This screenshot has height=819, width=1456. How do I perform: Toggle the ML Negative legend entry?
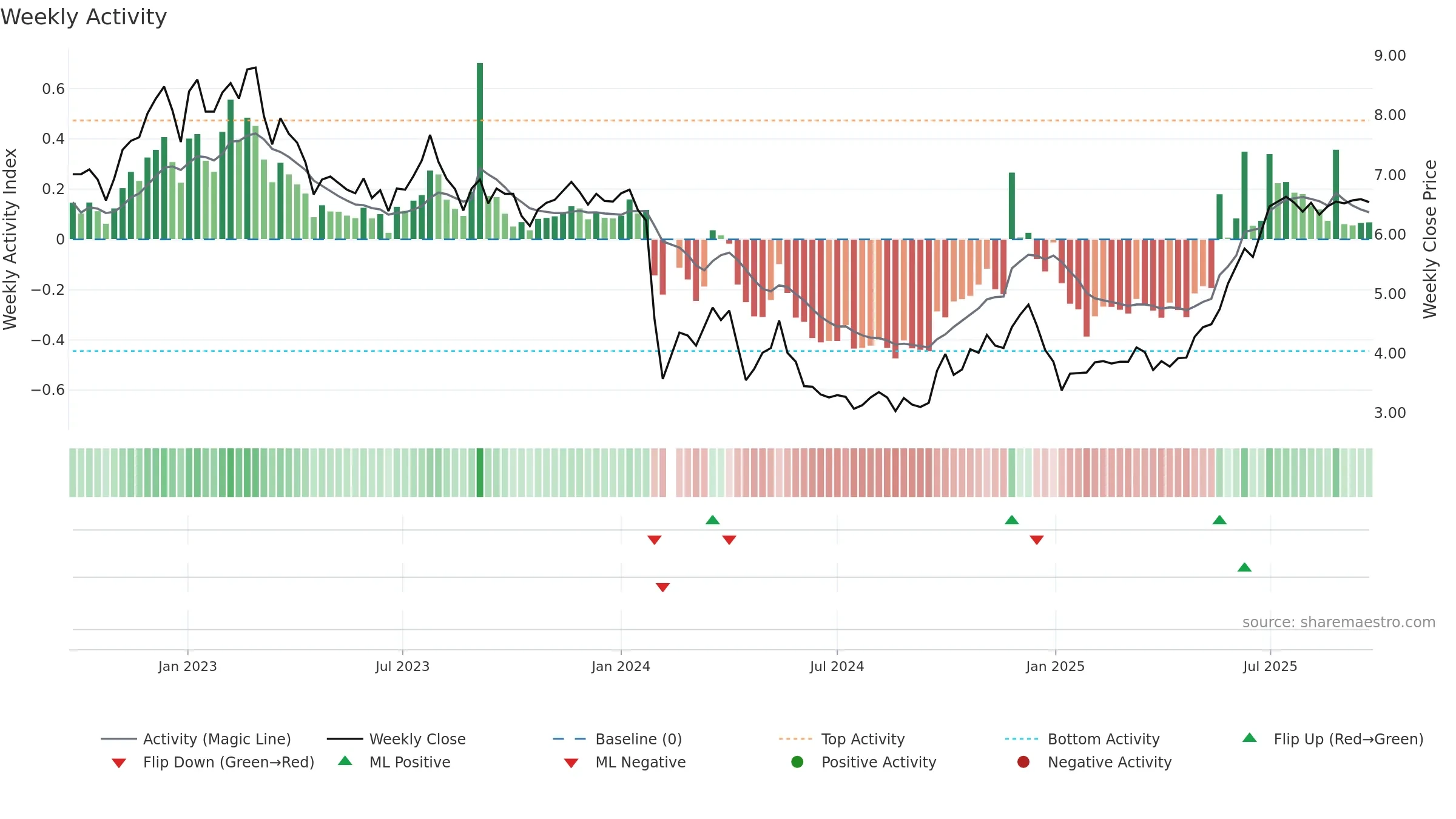625,762
